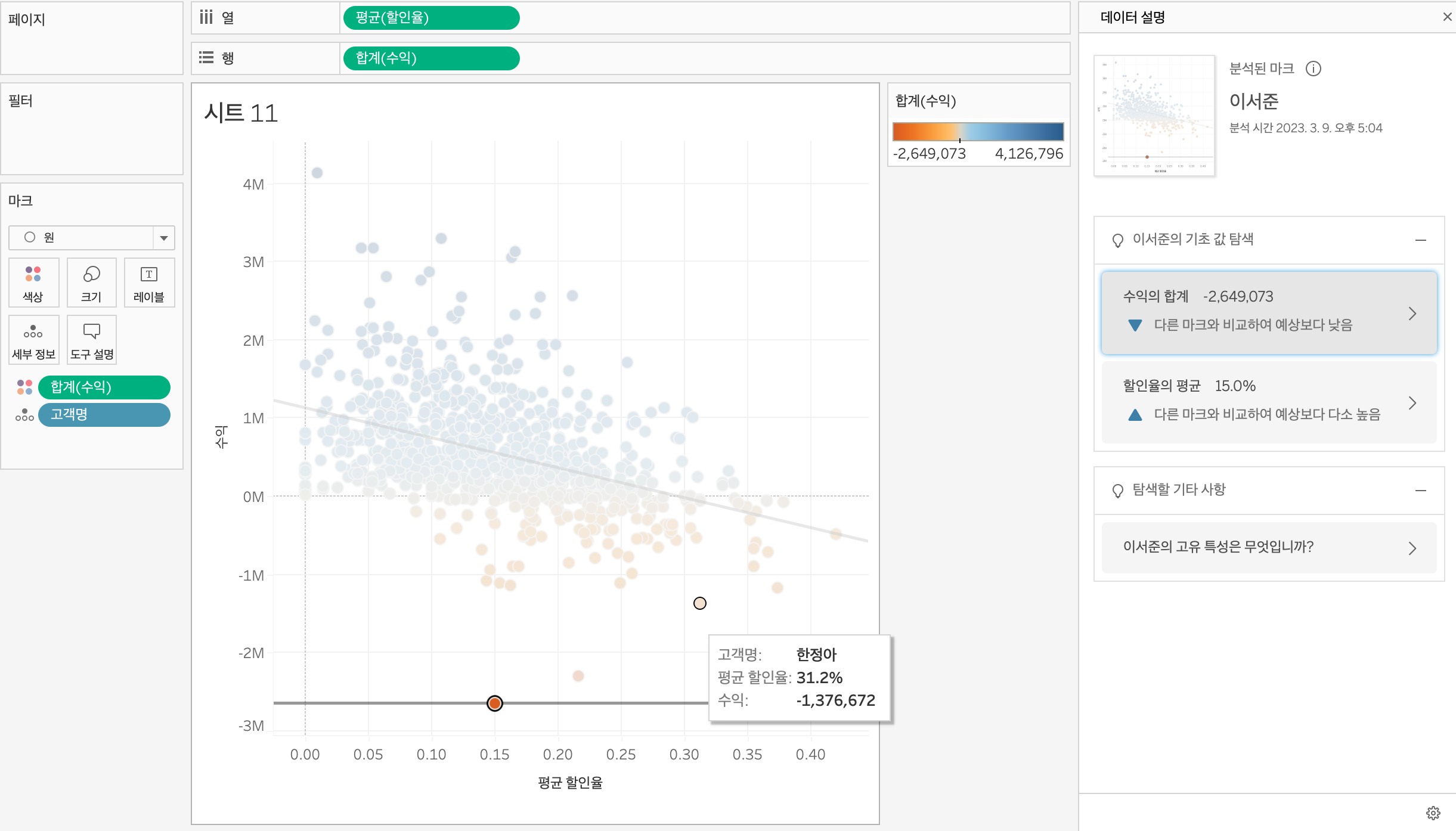Open the 원 mark type dropdown

(163, 238)
